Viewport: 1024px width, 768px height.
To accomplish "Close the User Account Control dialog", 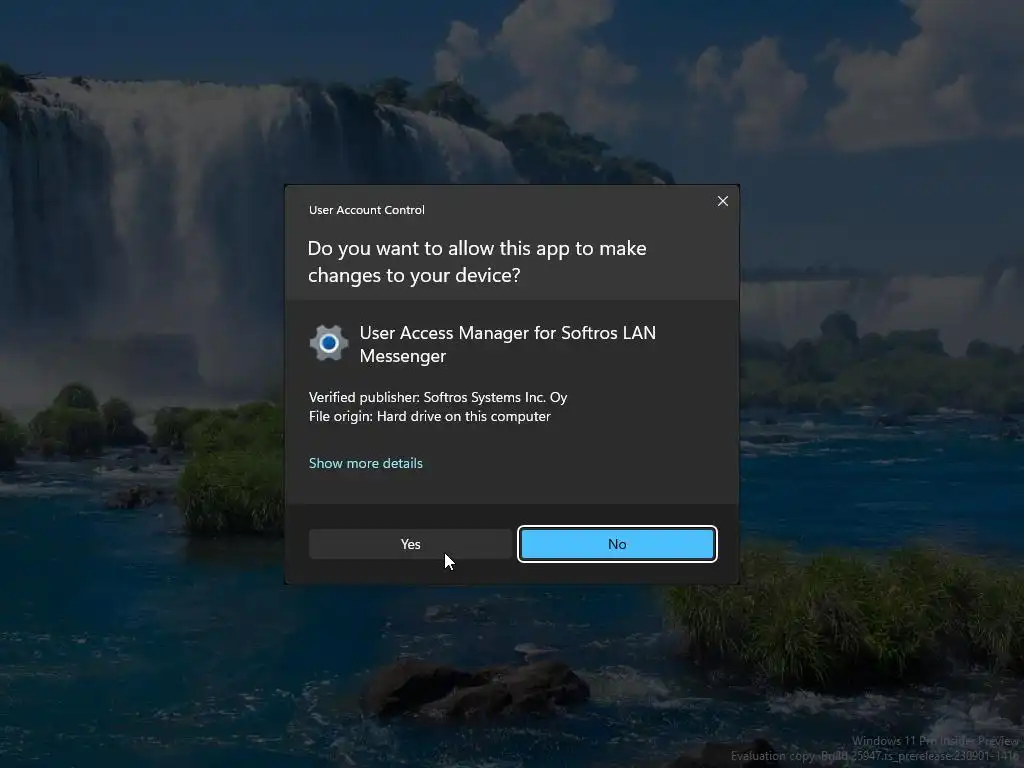I will click(x=722, y=201).
